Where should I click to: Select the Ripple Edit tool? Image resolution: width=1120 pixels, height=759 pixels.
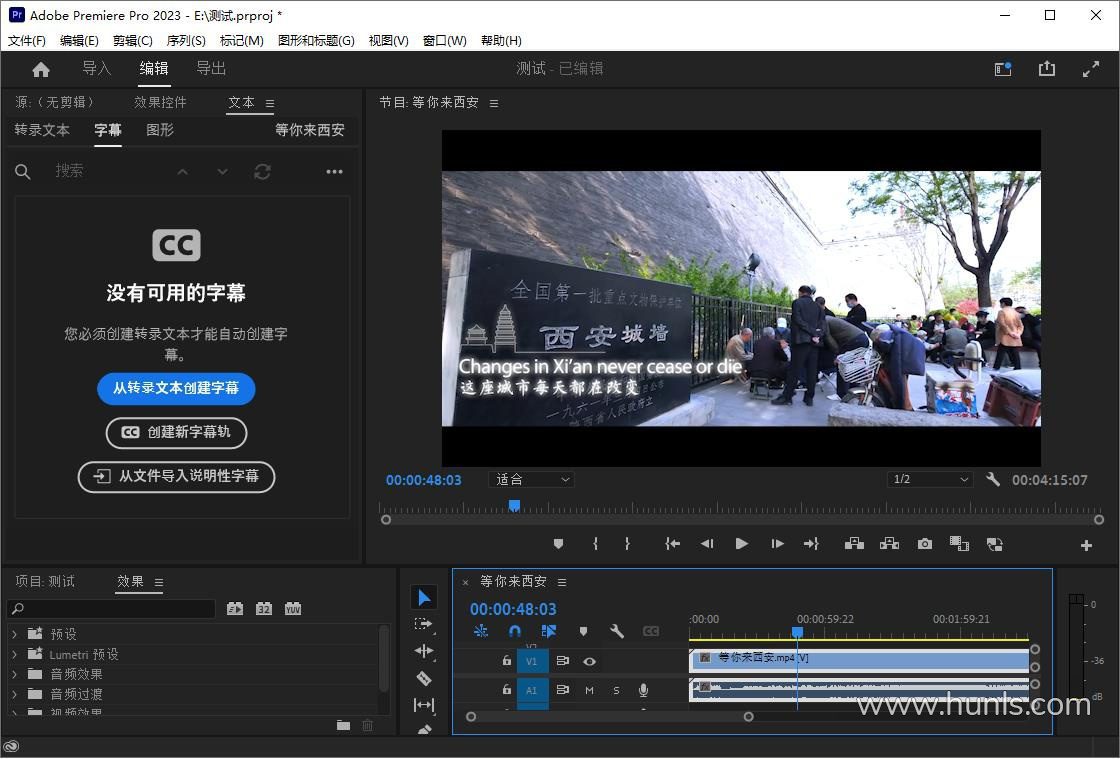[x=424, y=651]
